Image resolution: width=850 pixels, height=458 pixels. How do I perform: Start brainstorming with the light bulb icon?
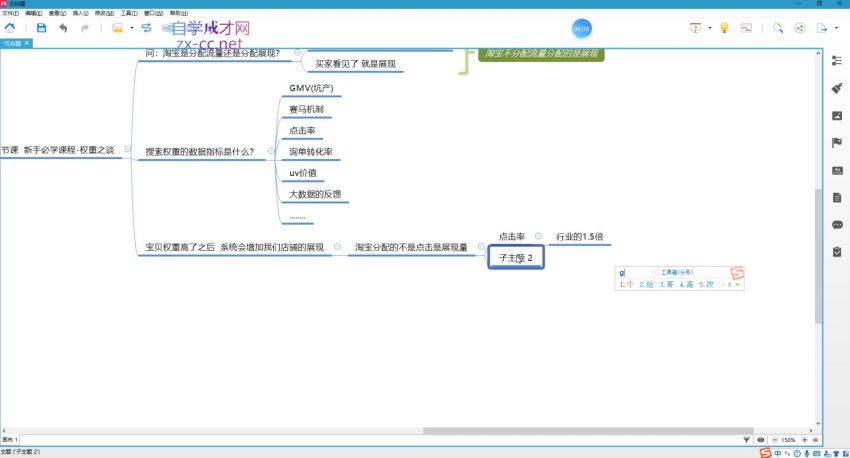pos(724,28)
